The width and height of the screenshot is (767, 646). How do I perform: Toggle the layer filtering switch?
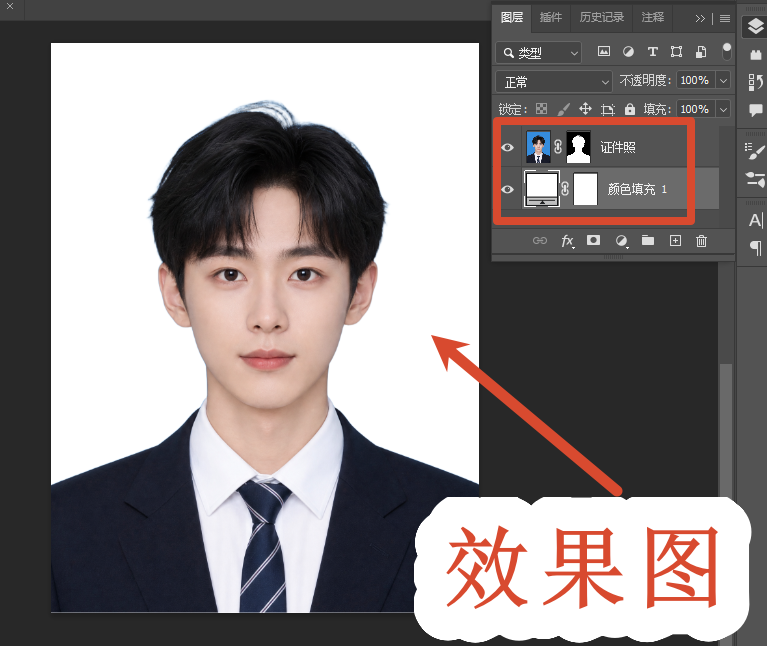727,51
